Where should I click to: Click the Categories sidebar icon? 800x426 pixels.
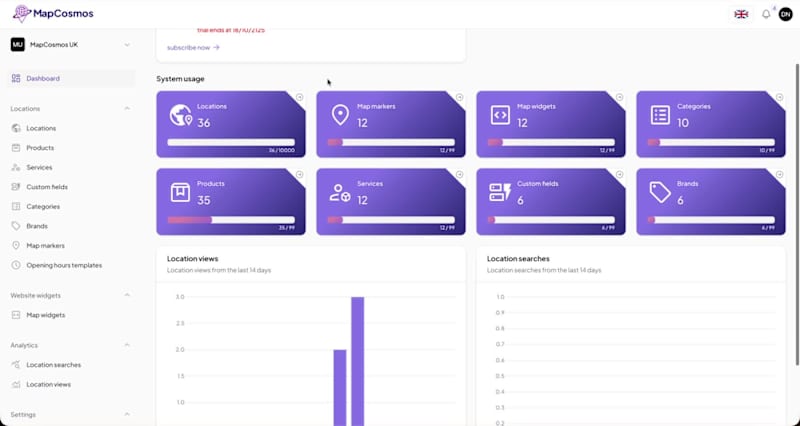pos(16,206)
